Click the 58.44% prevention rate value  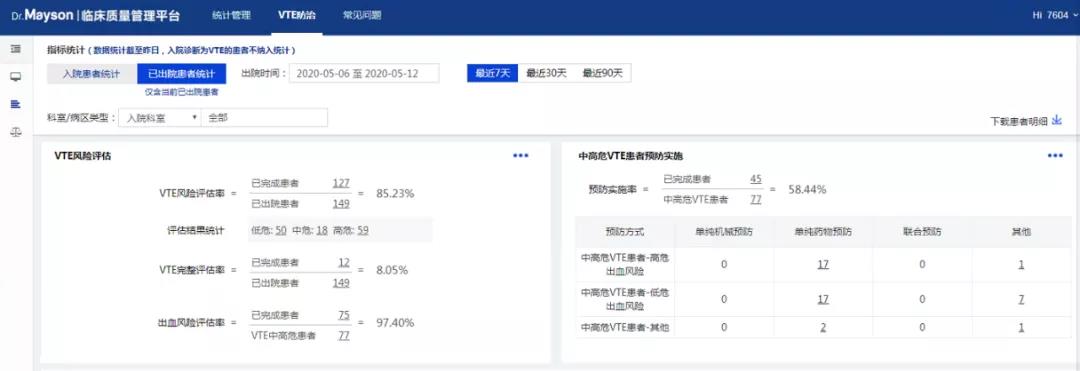click(807, 189)
